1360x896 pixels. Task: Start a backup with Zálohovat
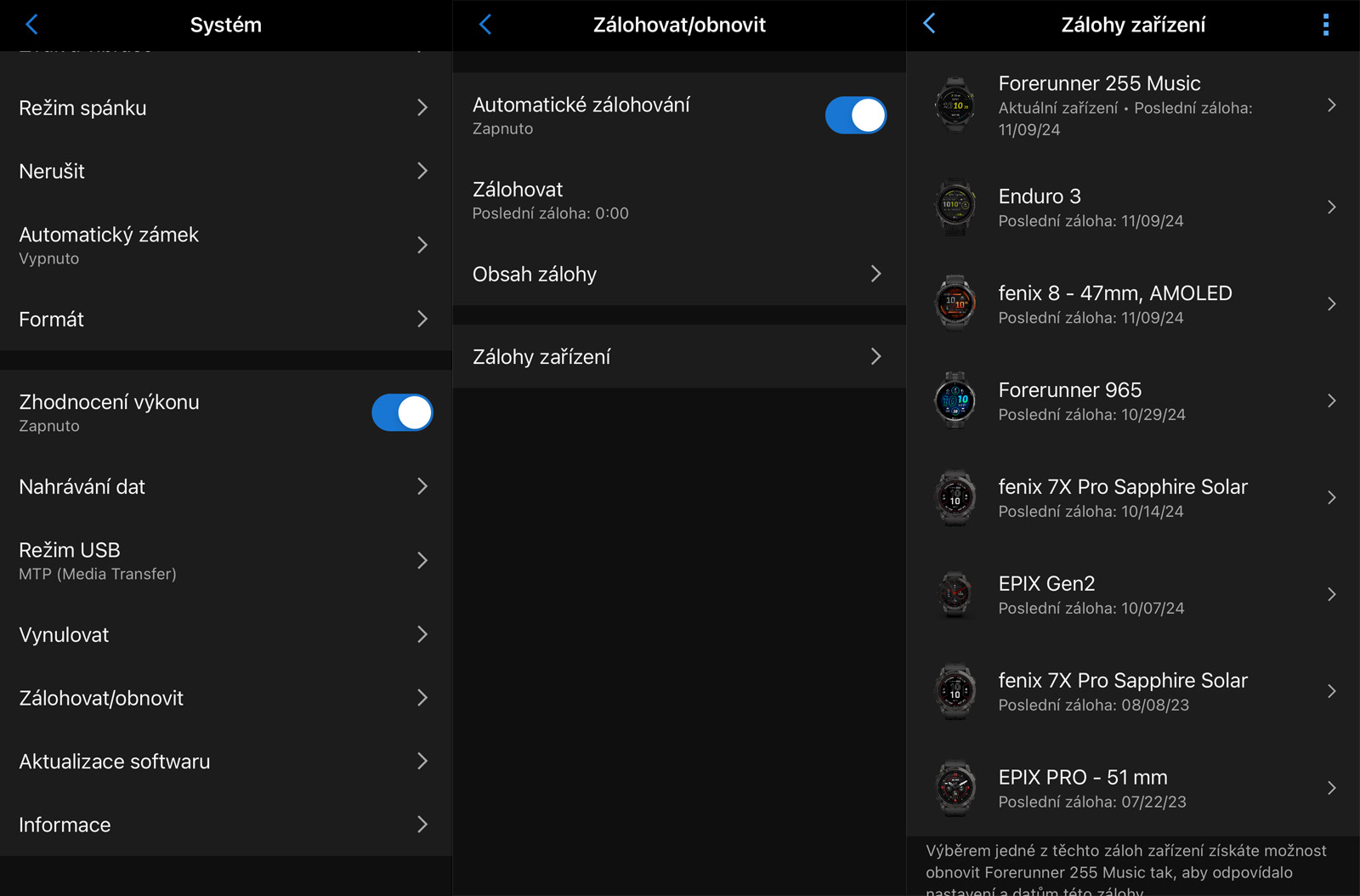[x=679, y=200]
